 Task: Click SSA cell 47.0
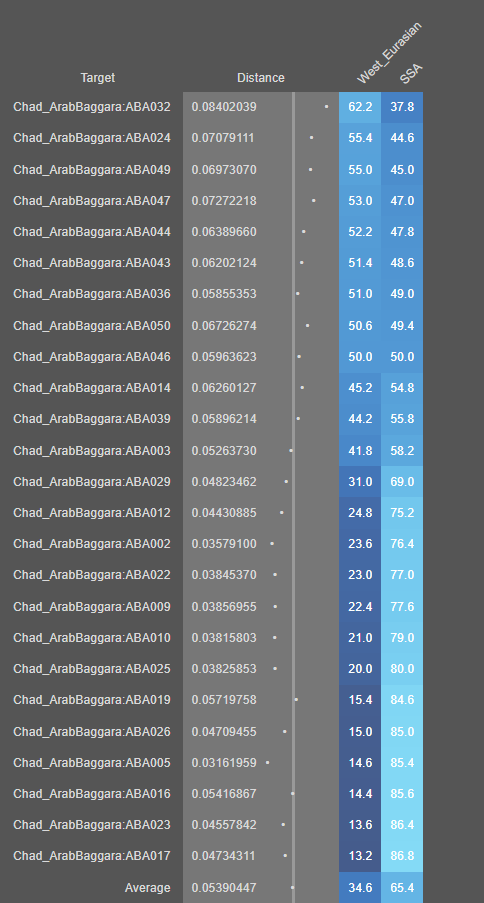pyautogui.click(x=402, y=201)
